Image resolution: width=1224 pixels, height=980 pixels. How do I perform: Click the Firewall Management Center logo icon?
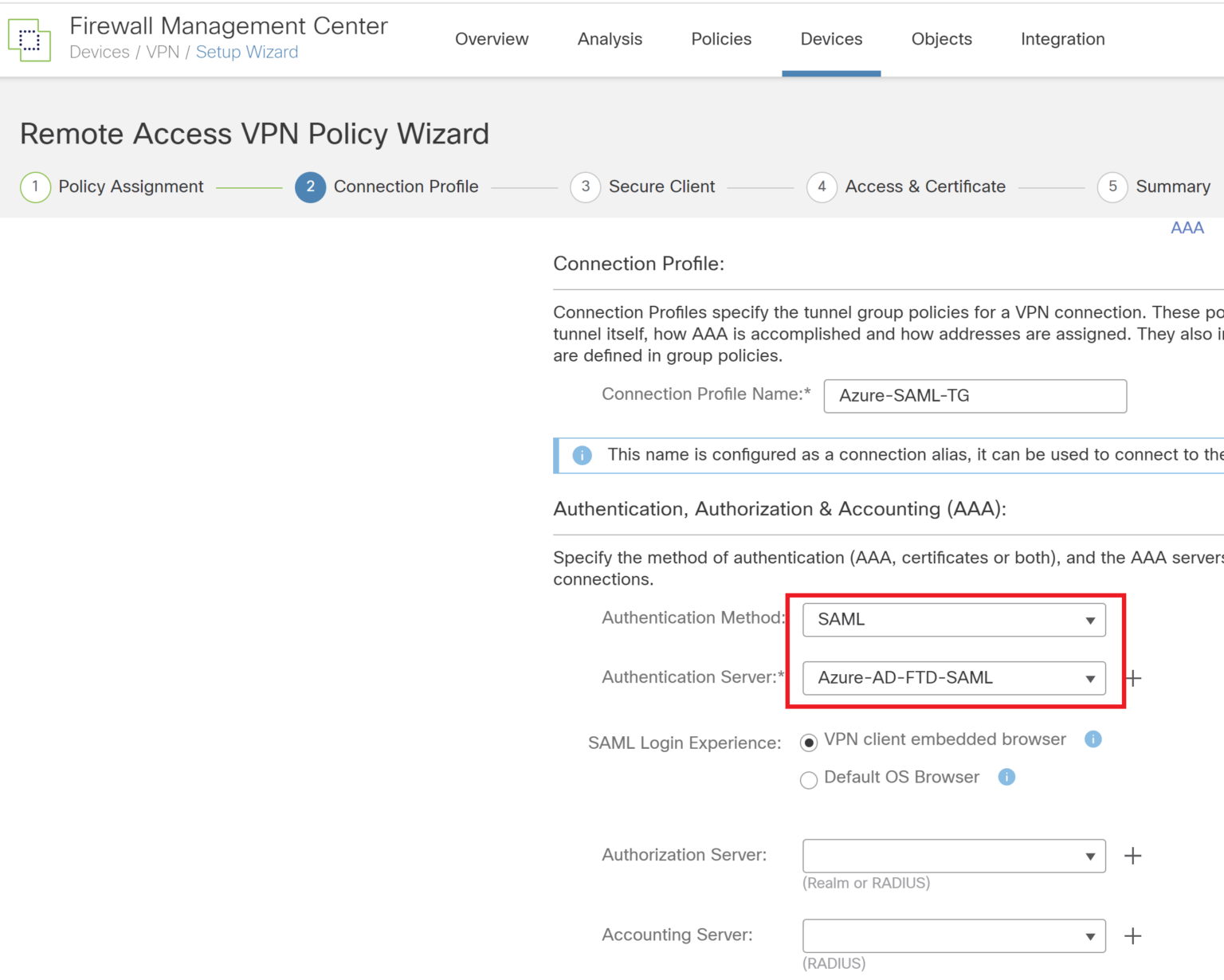(29, 38)
